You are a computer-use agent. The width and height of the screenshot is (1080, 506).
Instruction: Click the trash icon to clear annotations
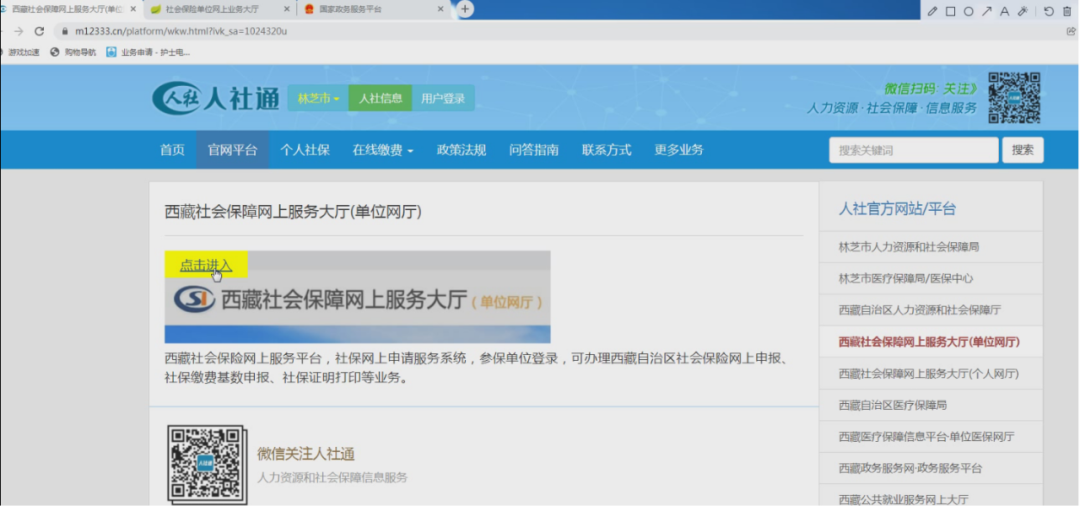click(x=1067, y=11)
